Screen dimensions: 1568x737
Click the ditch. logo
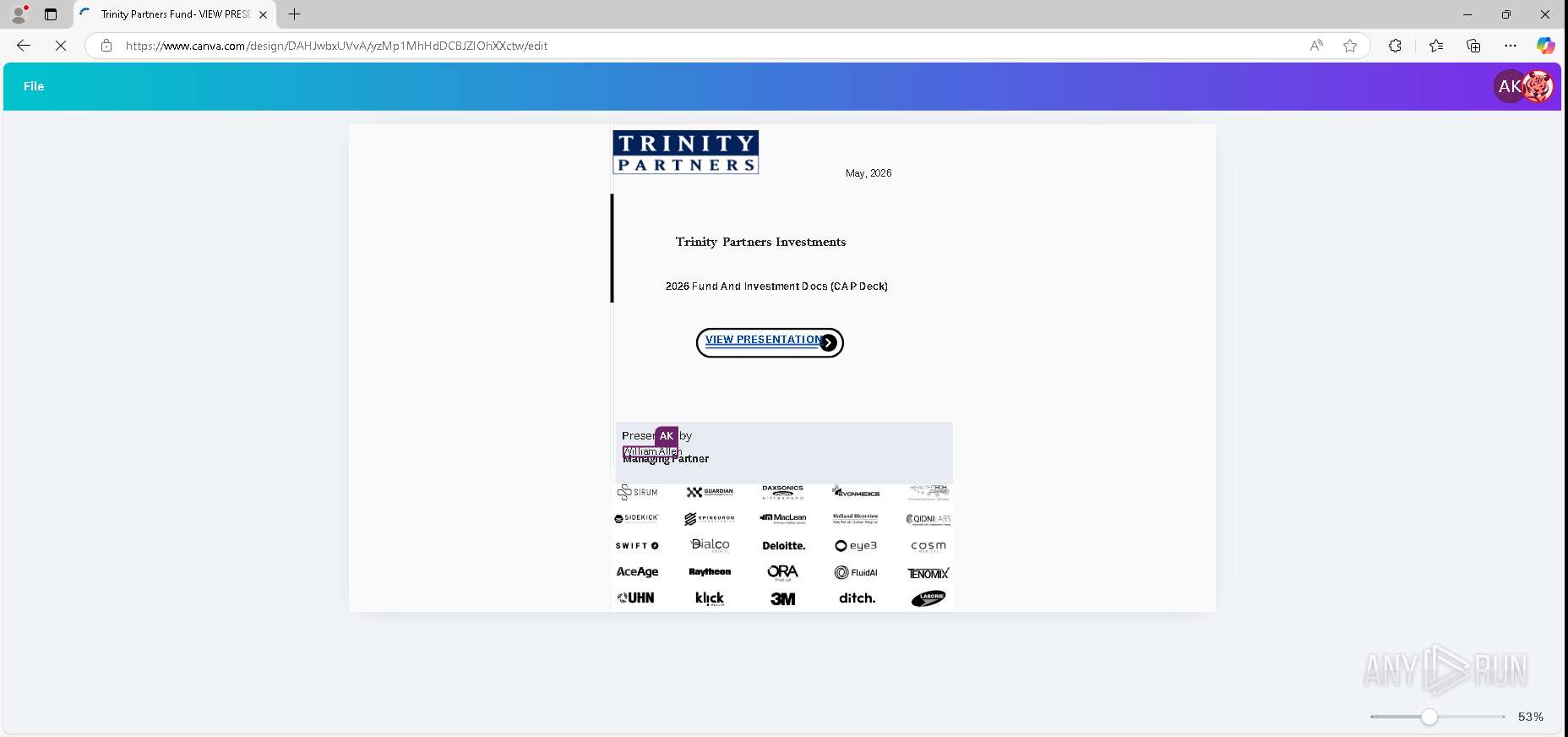857,598
